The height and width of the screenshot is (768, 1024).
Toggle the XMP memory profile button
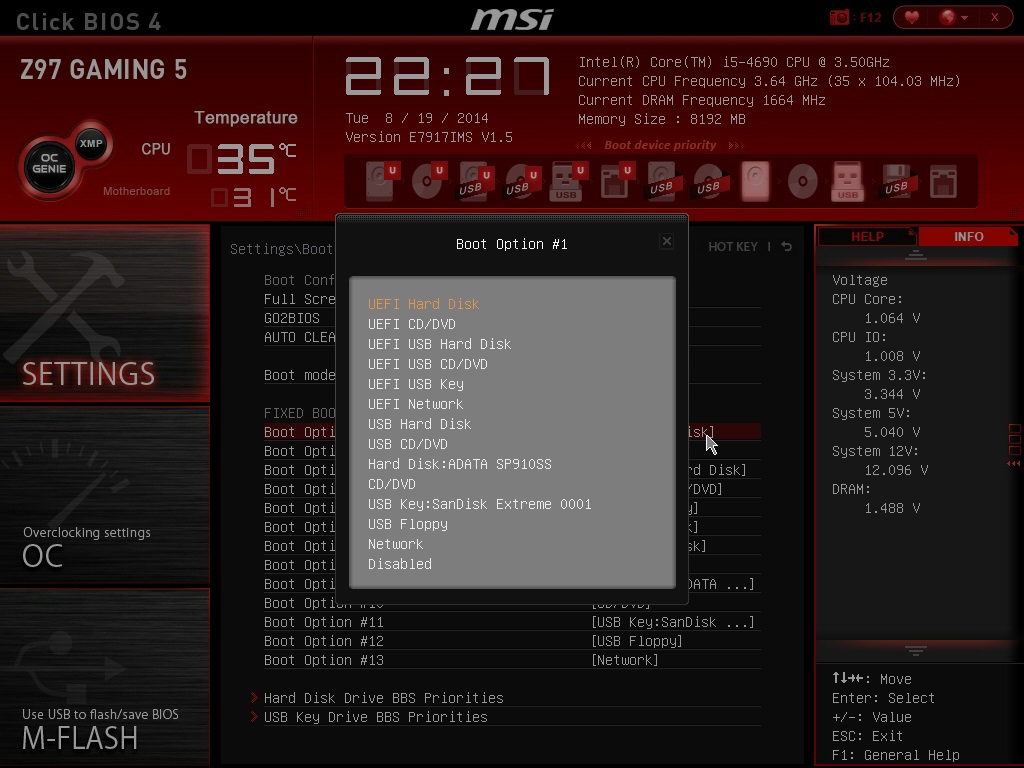tap(91, 143)
